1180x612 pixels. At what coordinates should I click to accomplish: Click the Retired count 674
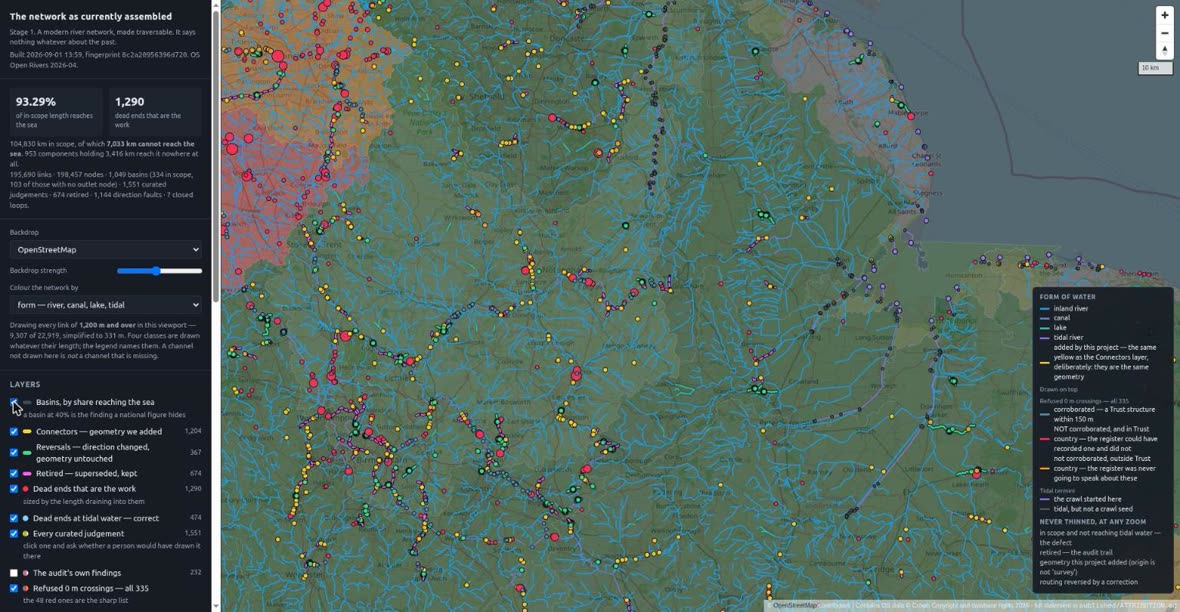click(x=196, y=473)
